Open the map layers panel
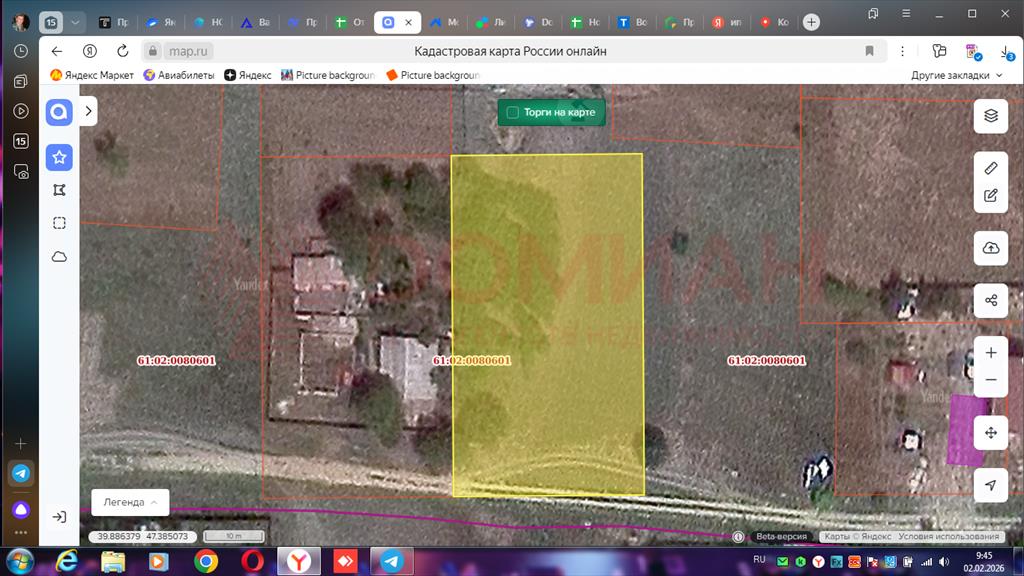This screenshot has width=1024, height=576. click(990, 115)
